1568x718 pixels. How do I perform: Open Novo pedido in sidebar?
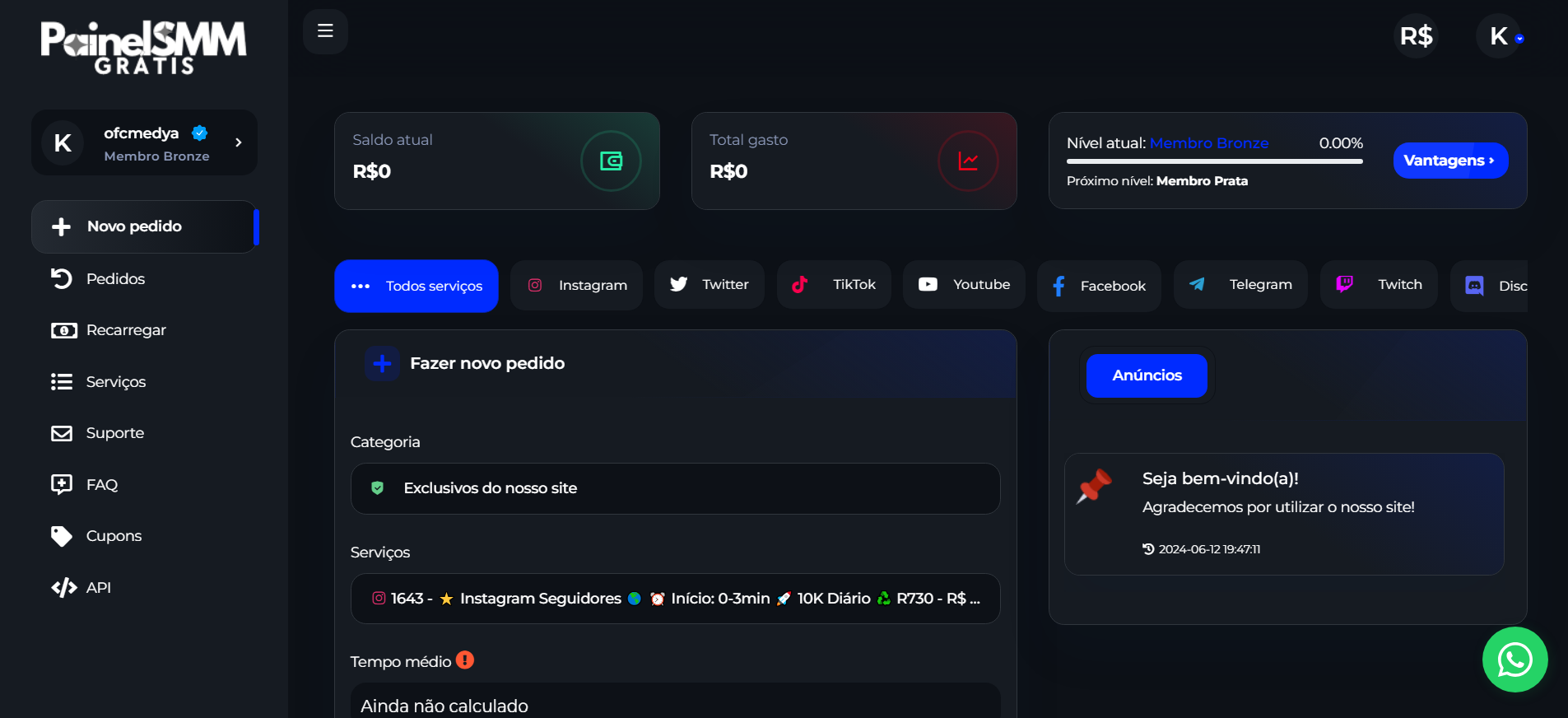144,226
